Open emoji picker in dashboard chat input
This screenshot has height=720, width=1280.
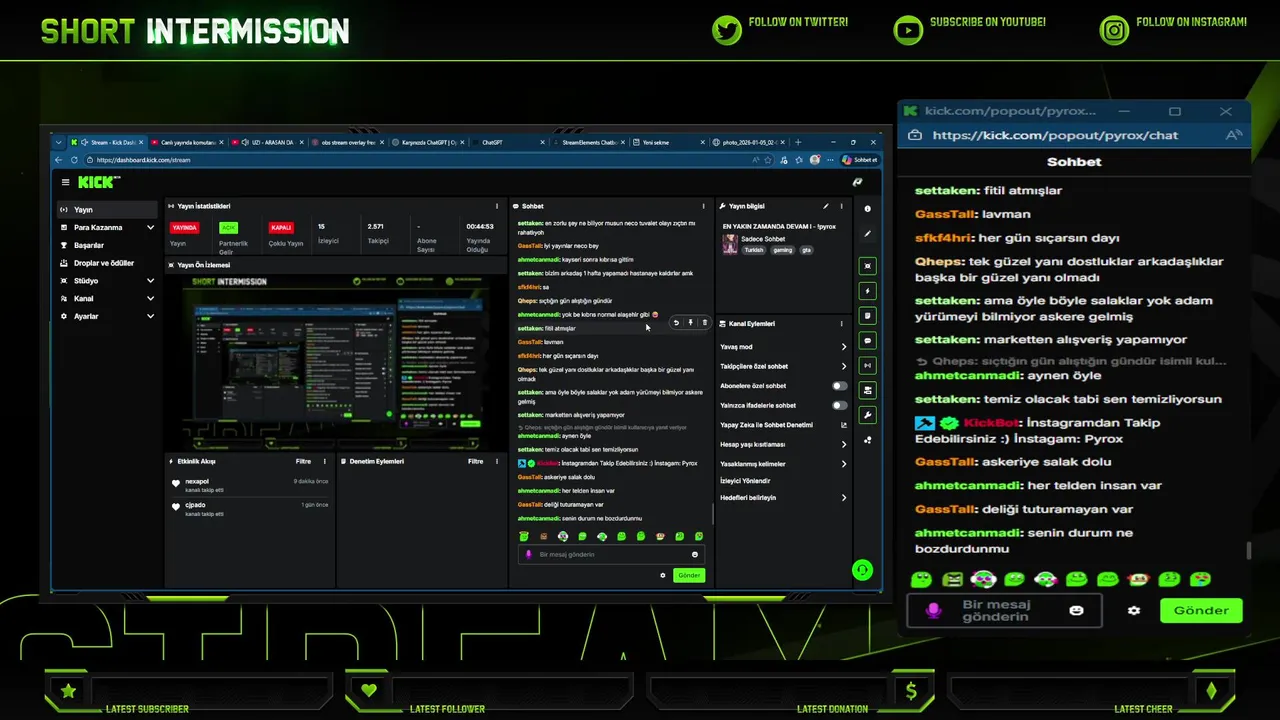point(695,554)
